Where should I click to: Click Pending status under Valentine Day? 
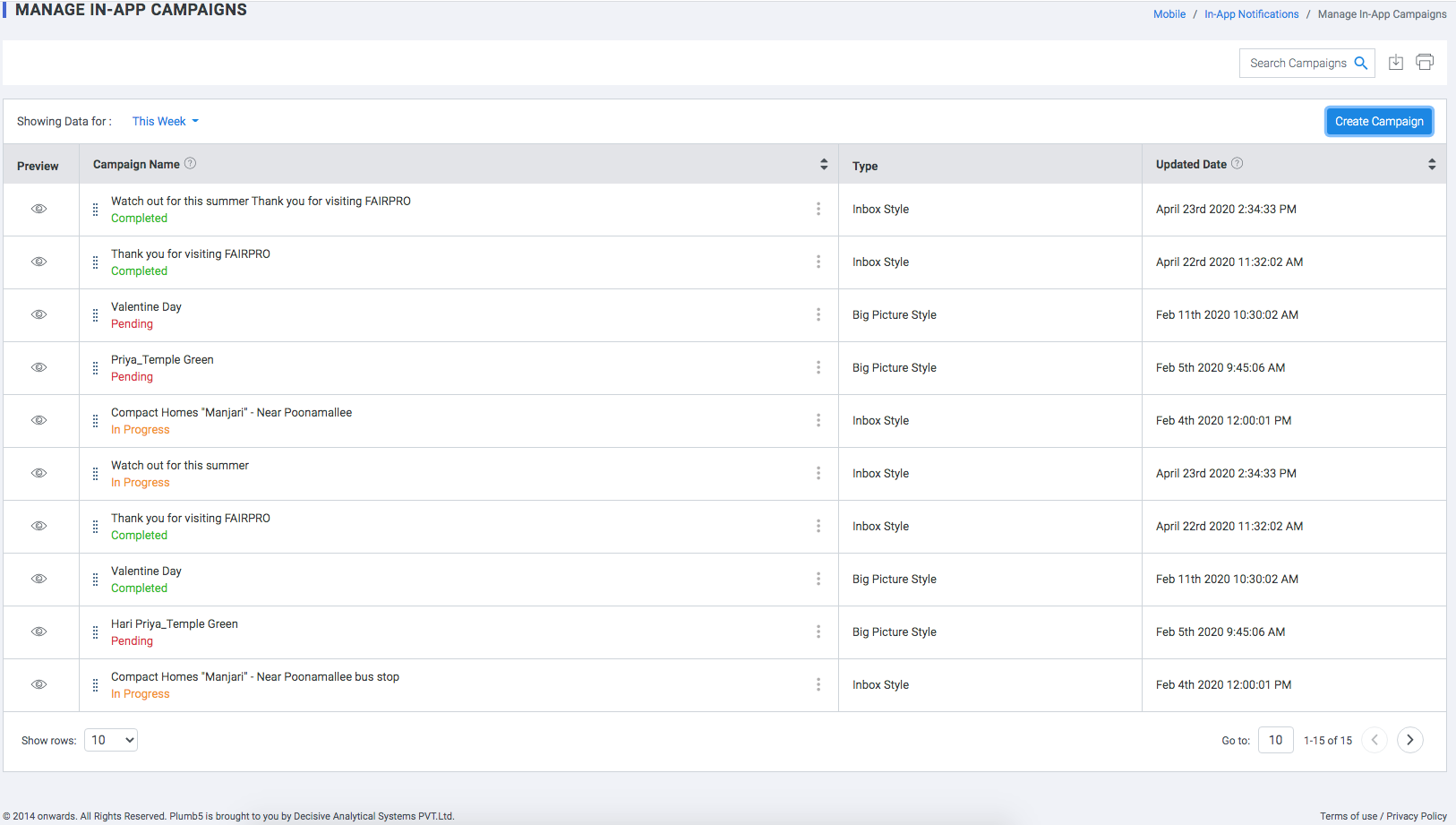click(x=132, y=323)
